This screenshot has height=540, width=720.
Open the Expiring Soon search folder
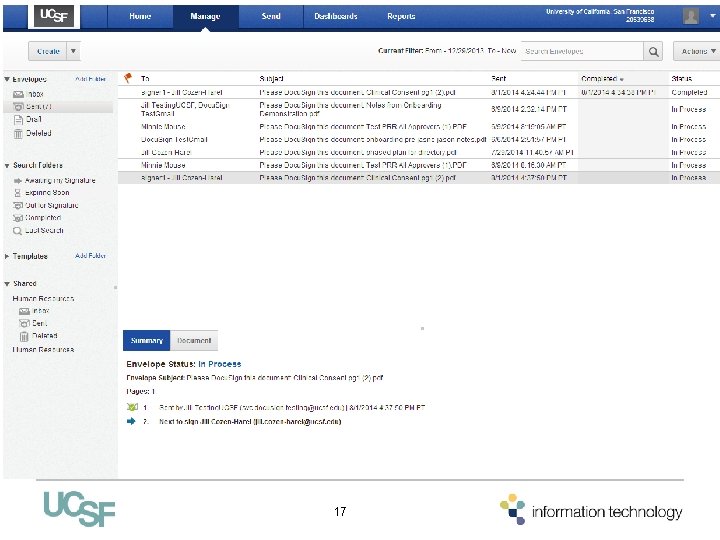pos(47,193)
